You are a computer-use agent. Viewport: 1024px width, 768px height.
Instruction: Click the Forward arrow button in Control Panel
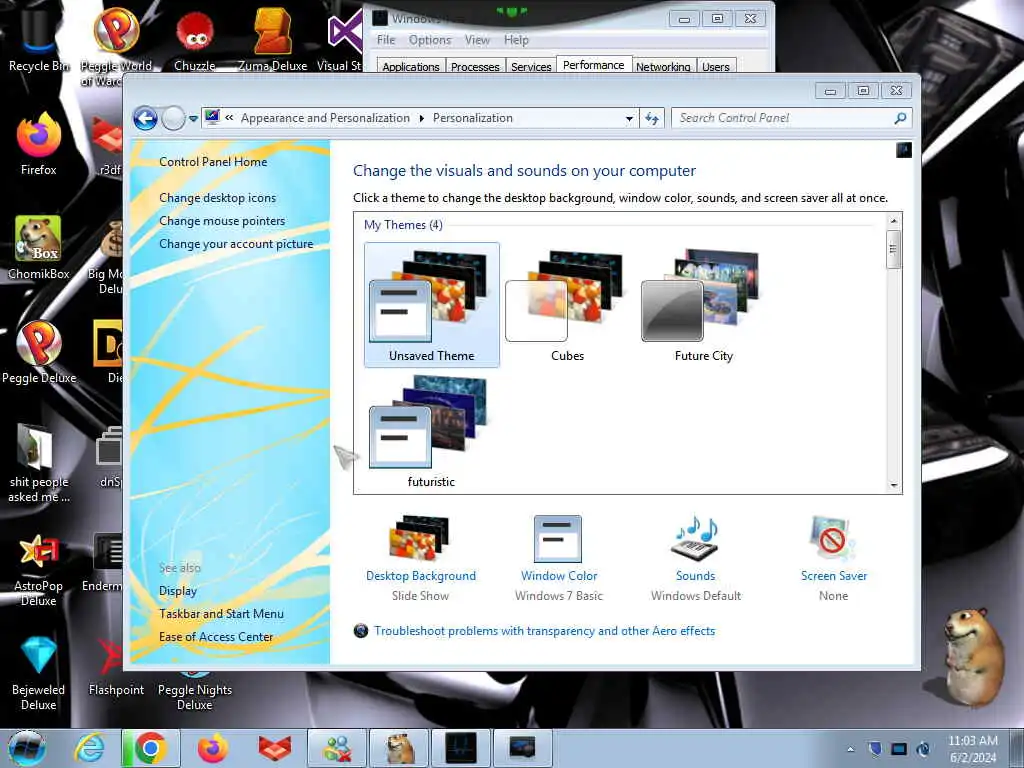click(x=173, y=118)
